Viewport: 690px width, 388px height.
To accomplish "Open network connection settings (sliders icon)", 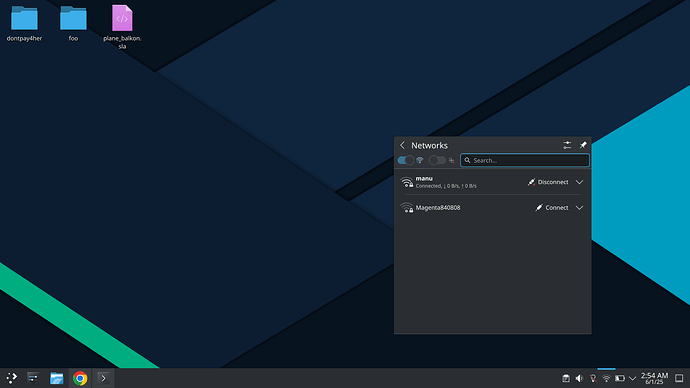I will [x=567, y=145].
